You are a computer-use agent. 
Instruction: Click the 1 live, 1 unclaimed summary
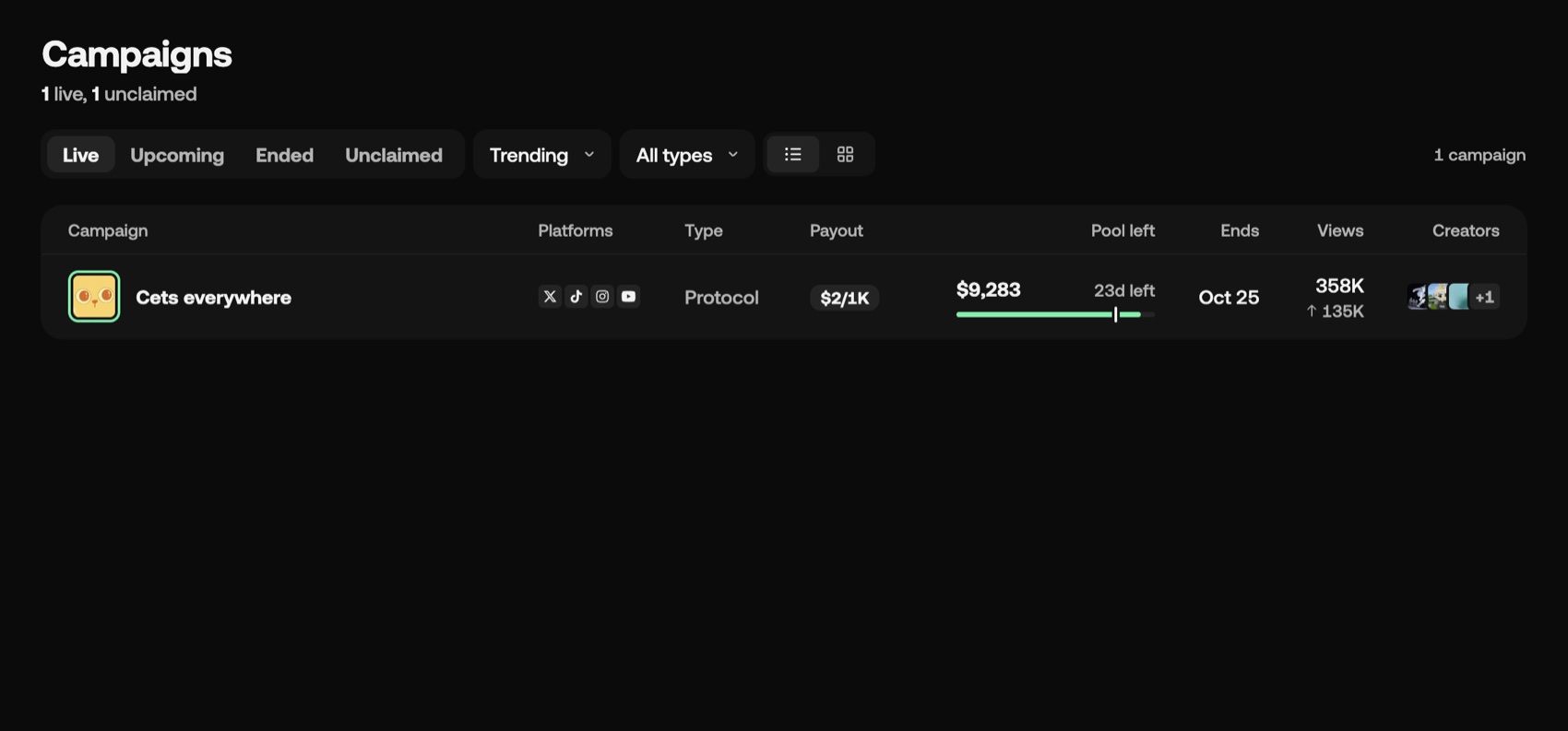pos(119,94)
